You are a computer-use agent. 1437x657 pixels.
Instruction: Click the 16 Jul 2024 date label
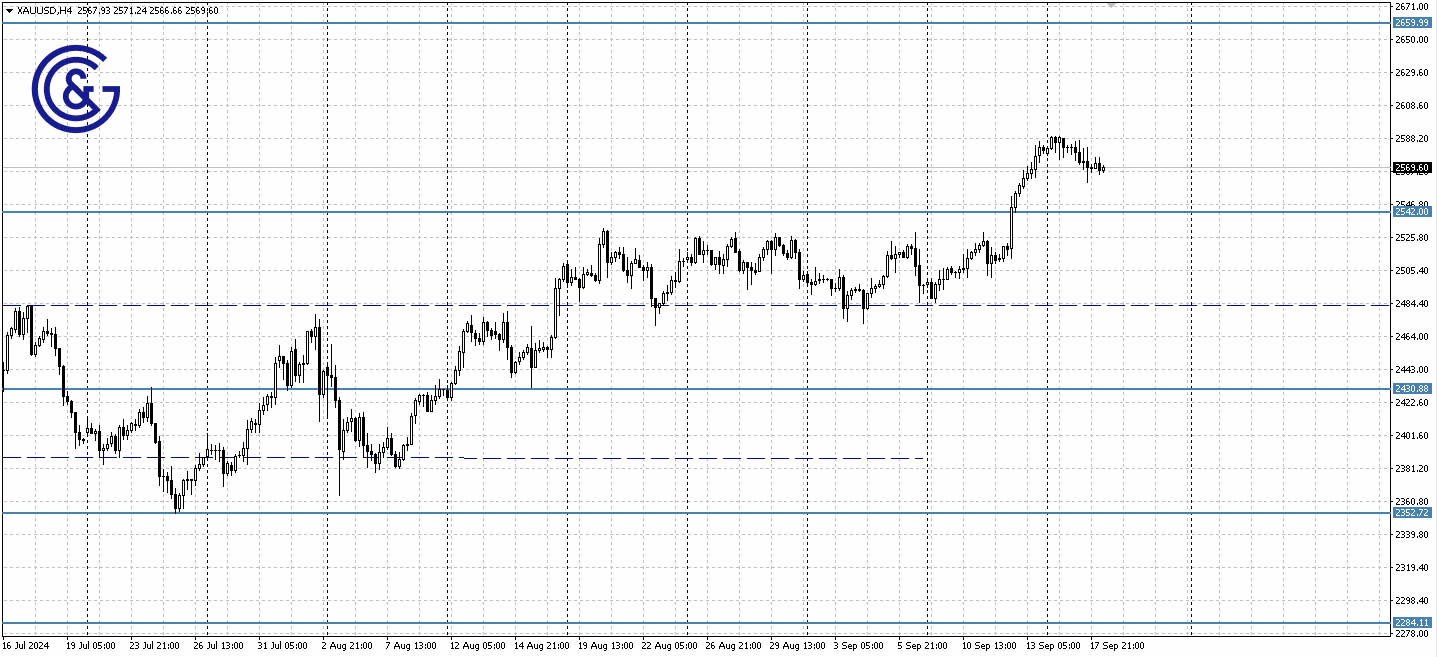pyautogui.click(x=27, y=646)
